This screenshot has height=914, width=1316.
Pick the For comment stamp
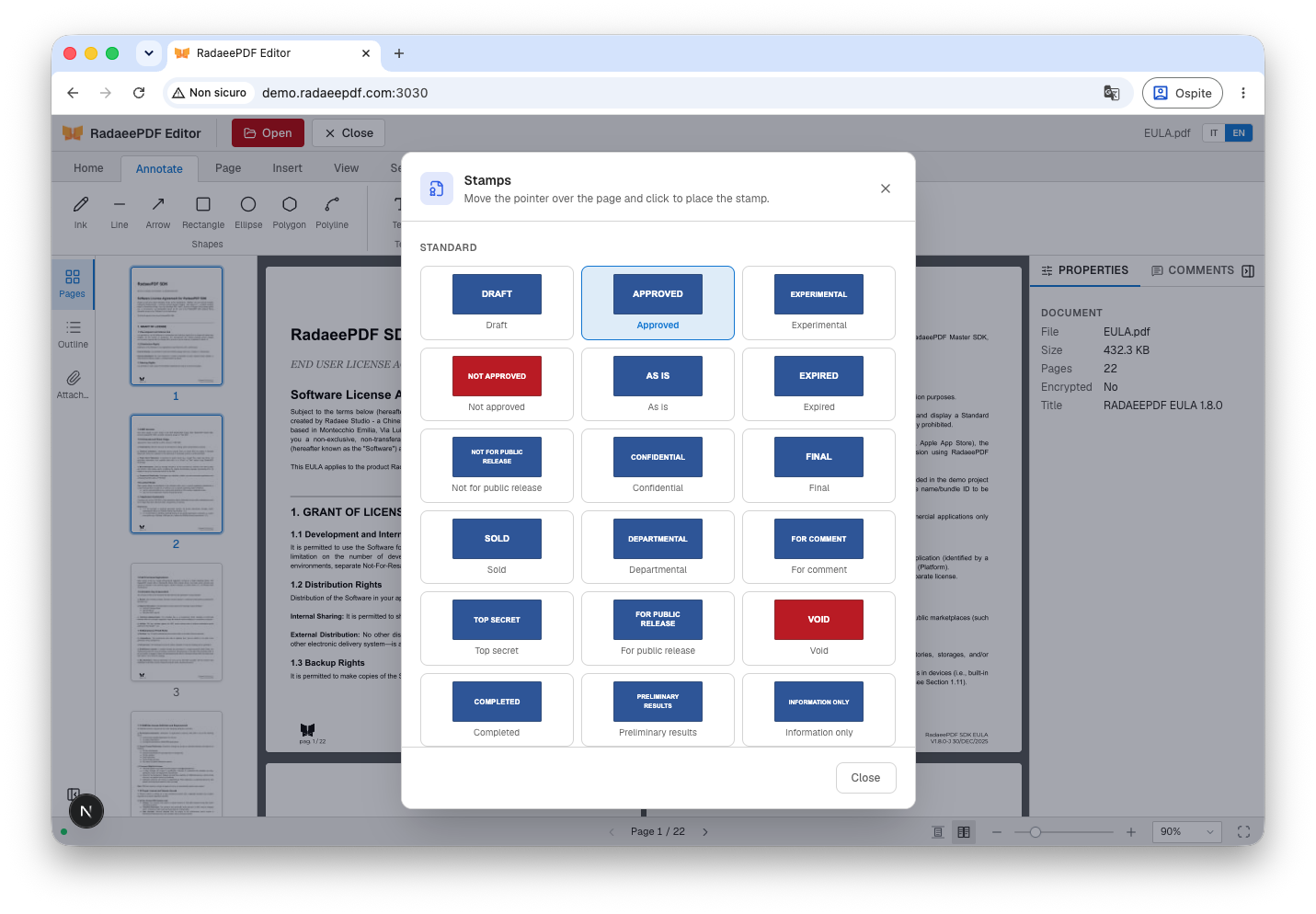tap(818, 547)
